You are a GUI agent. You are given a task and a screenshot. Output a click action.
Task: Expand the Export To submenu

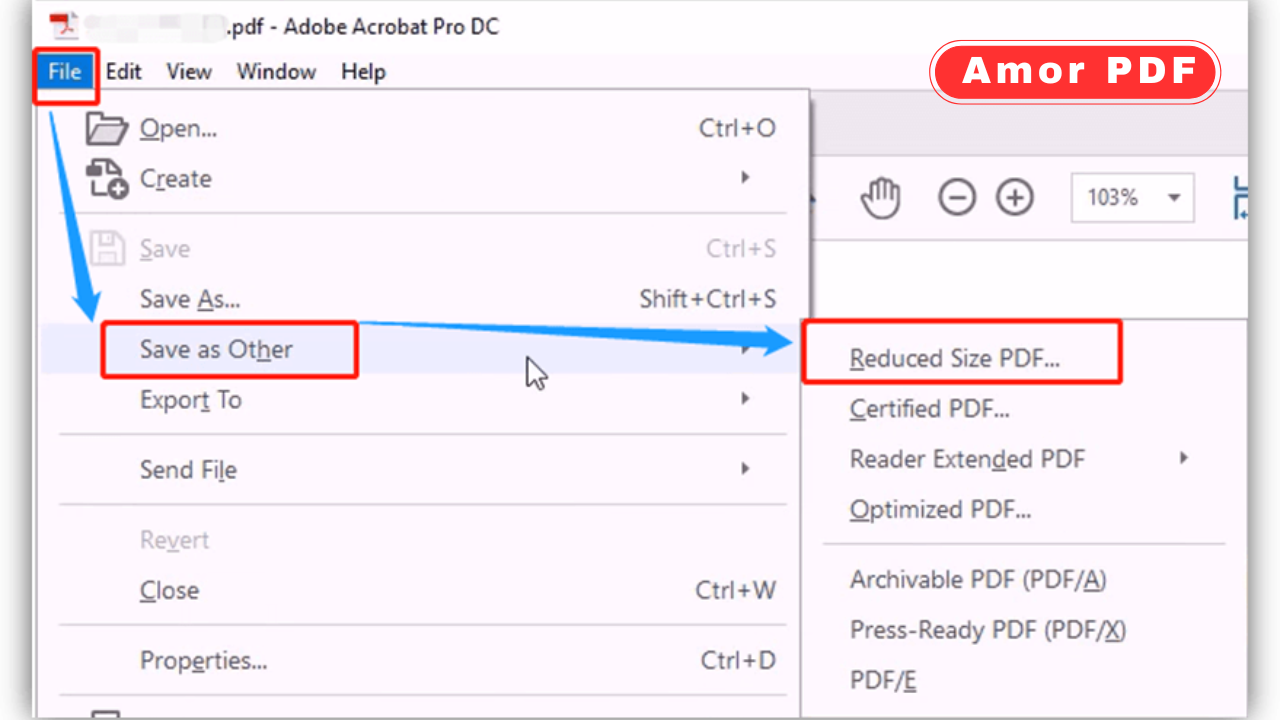click(746, 398)
